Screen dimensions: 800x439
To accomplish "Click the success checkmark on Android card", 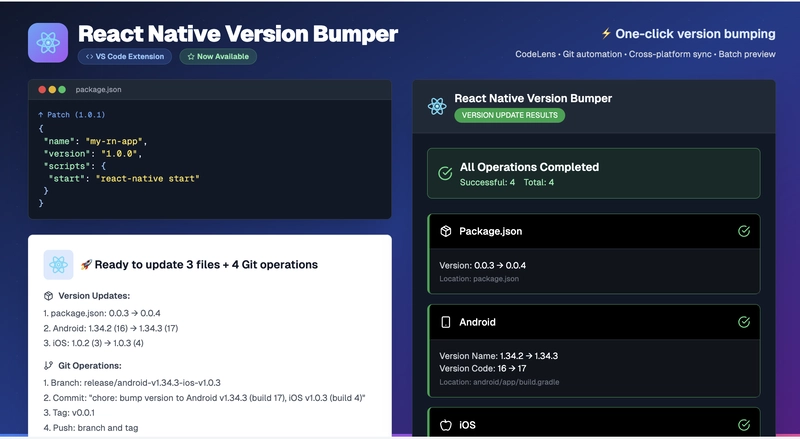I will click(744, 322).
